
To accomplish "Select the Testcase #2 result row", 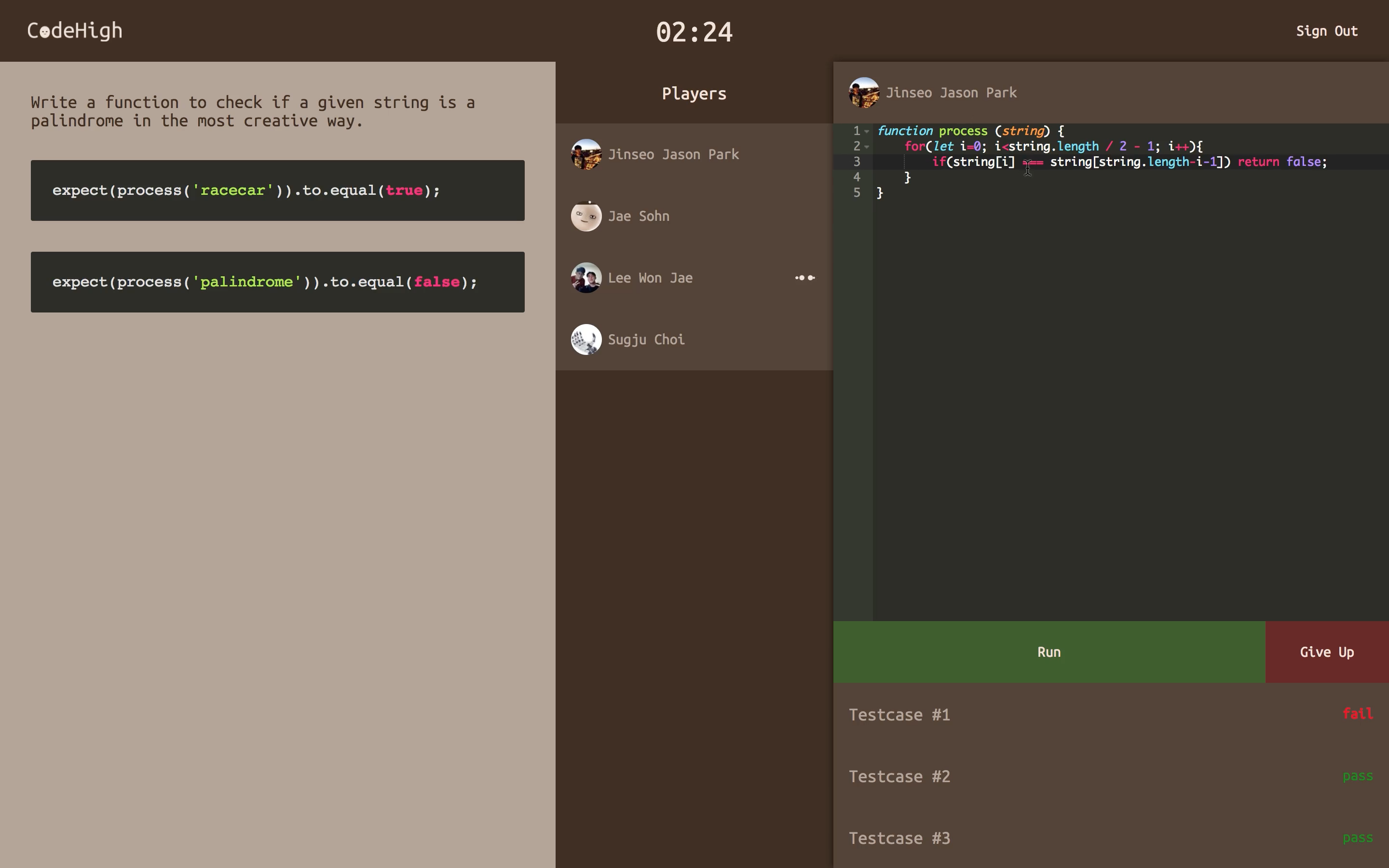I will pyautogui.click(x=1111, y=777).
